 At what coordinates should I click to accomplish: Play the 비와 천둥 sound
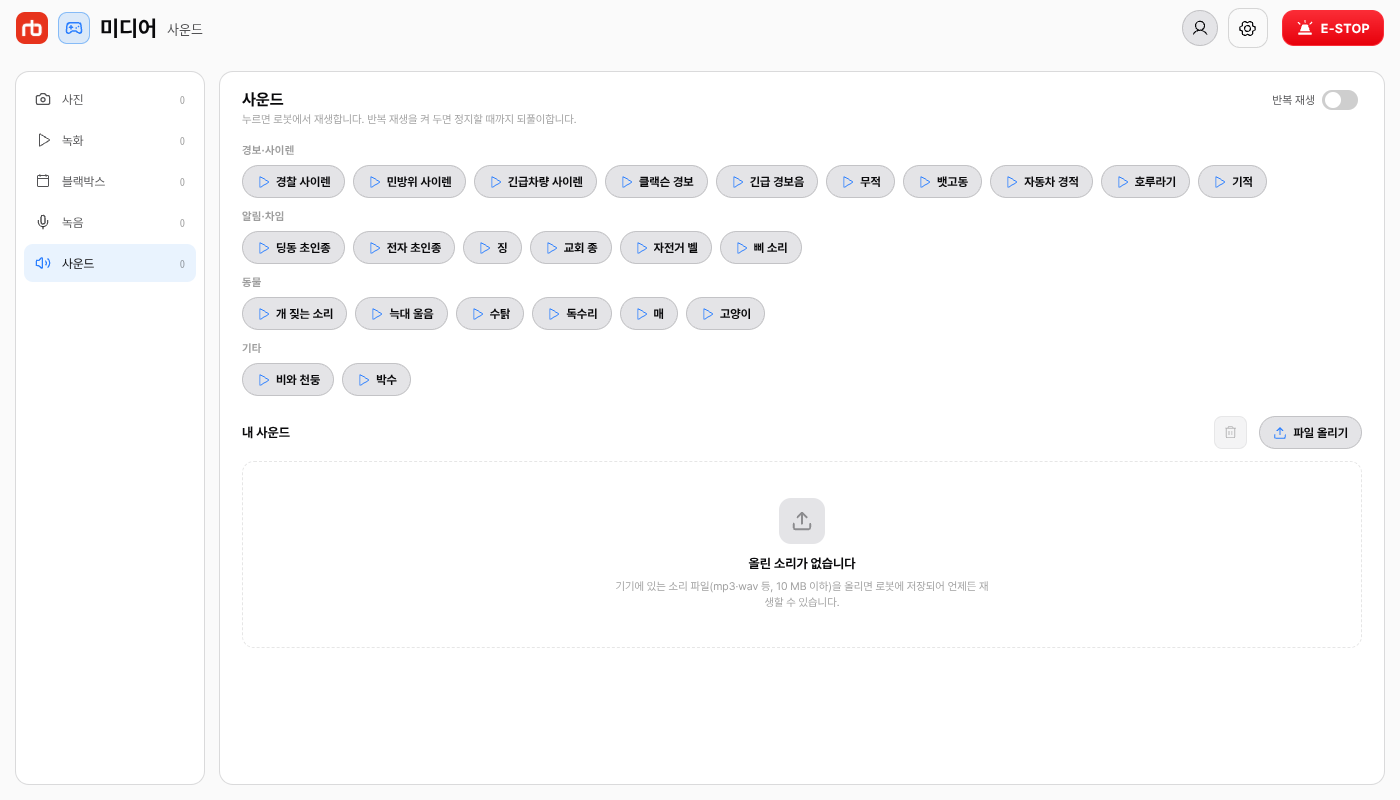pos(288,380)
